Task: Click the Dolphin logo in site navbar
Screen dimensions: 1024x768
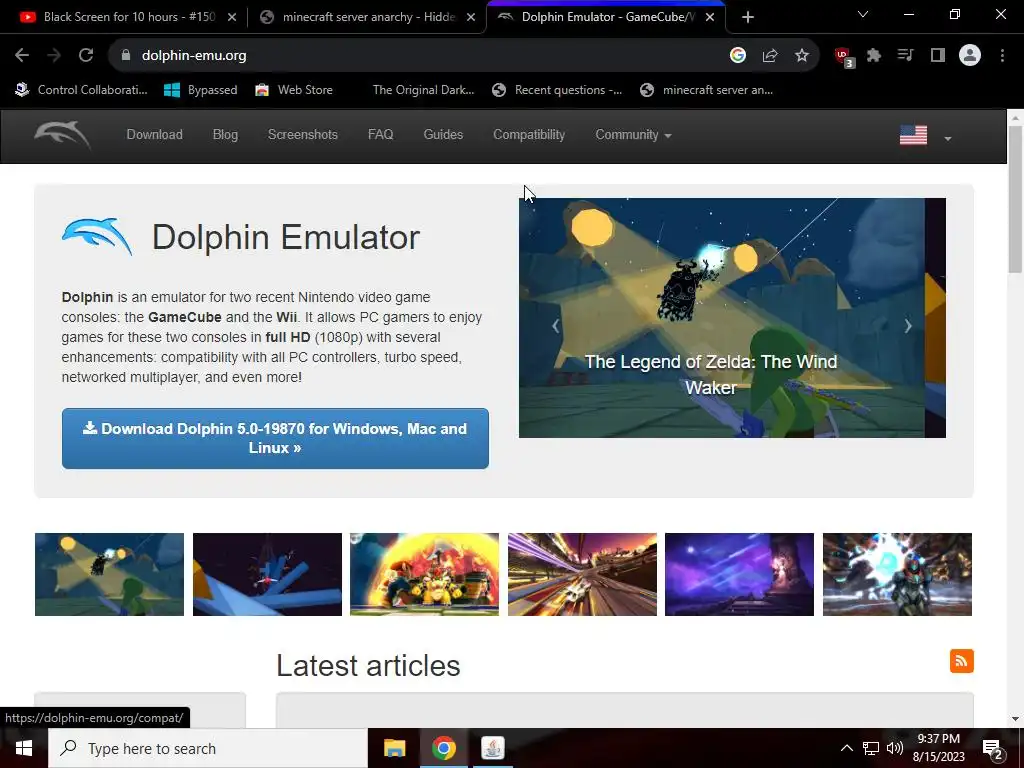Action: coord(63,135)
